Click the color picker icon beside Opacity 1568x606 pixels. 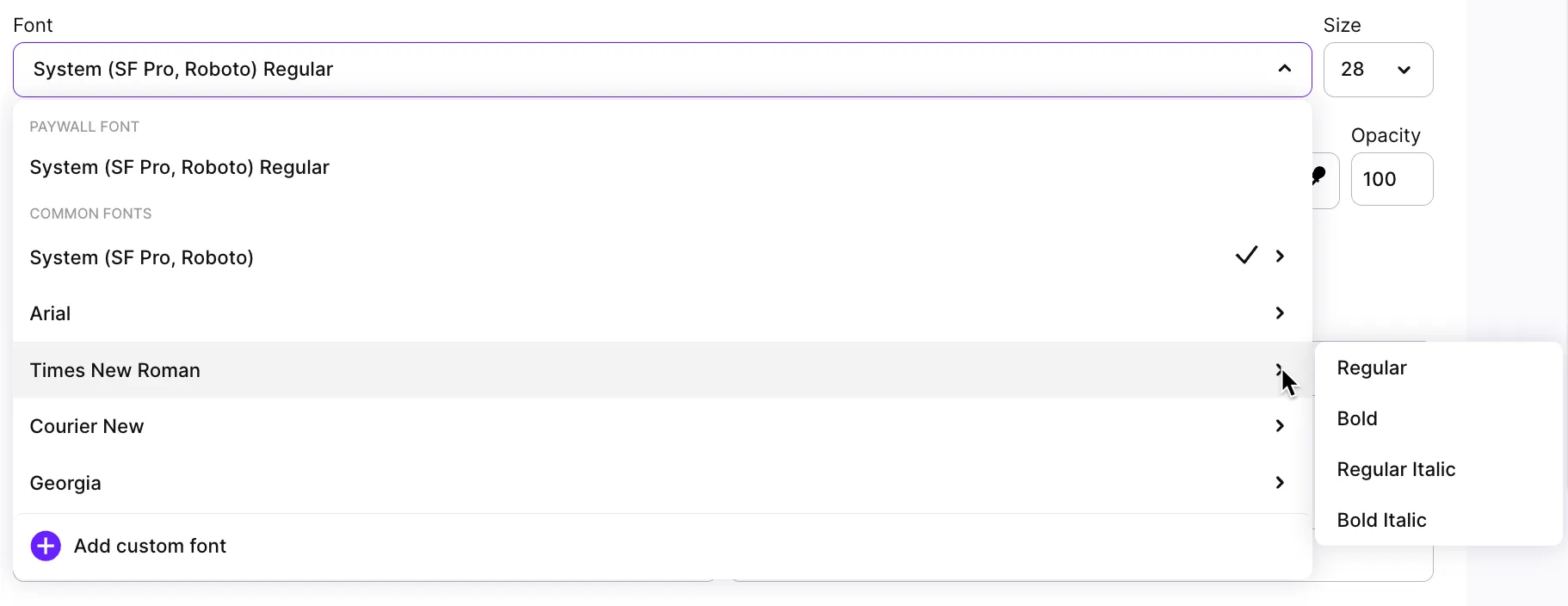pyautogui.click(x=1320, y=177)
